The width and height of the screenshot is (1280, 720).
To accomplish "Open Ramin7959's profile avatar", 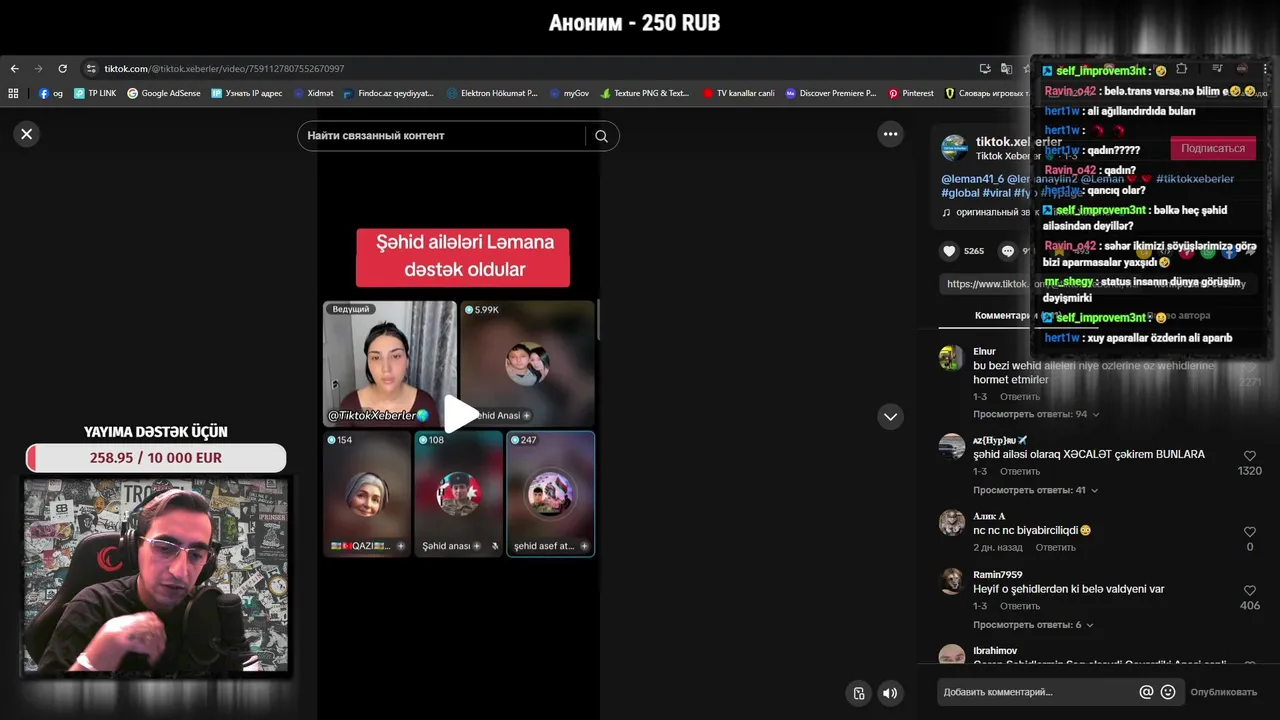I will point(952,581).
